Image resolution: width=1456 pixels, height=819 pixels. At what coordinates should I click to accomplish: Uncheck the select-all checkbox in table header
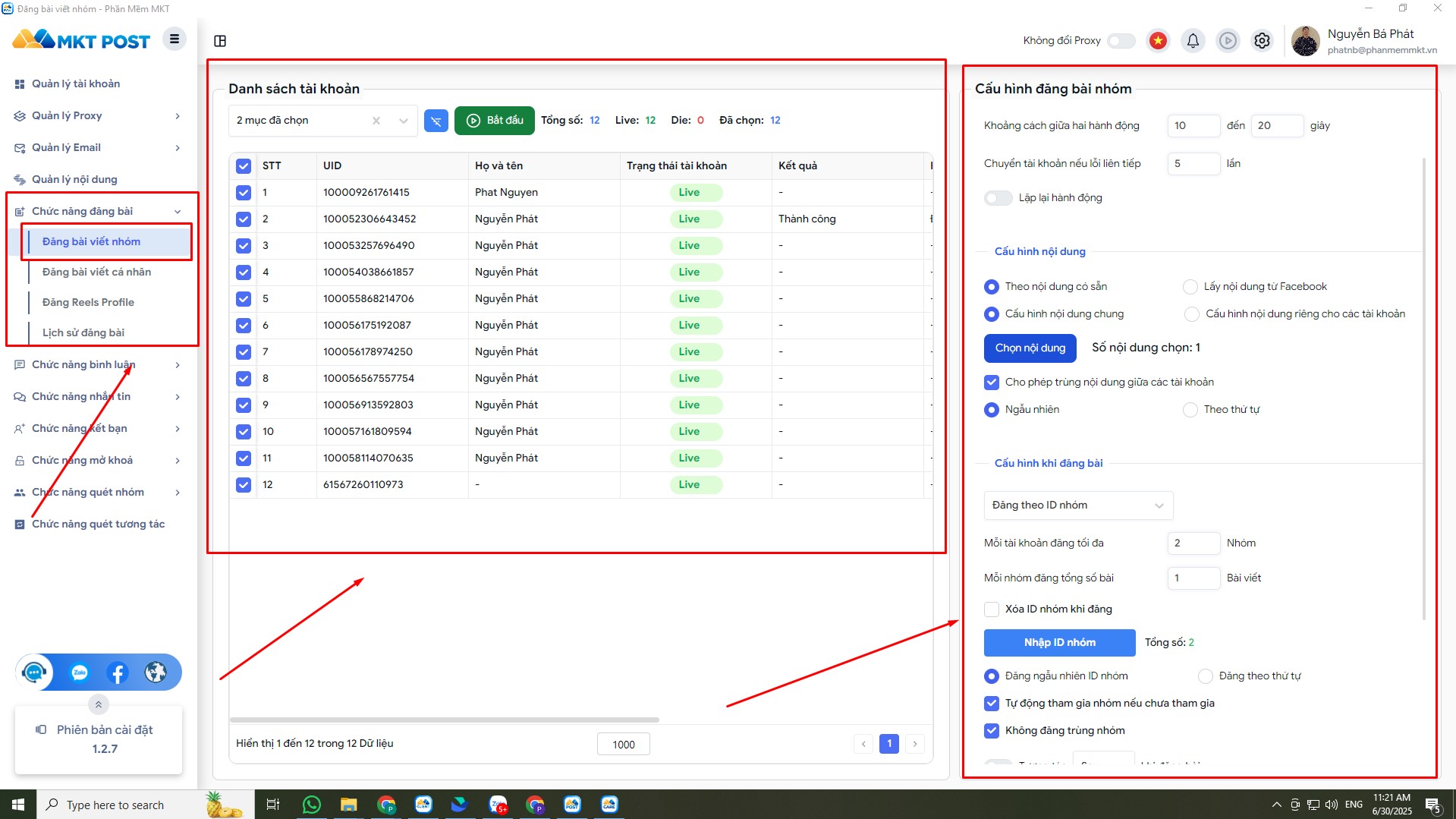coord(244,166)
